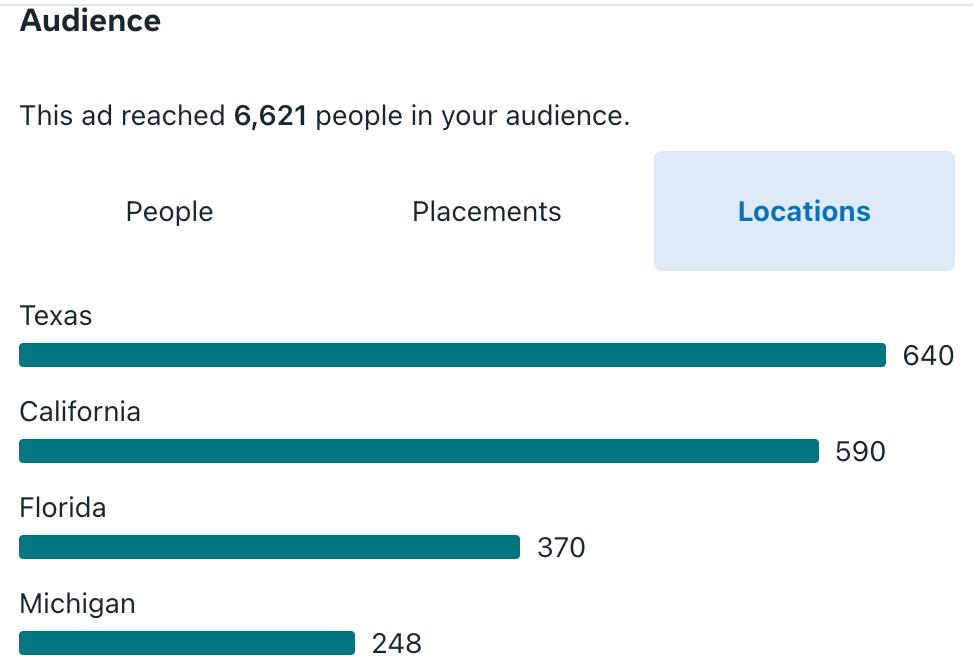This screenshot has height=668, width=974.
Task: Click the 370 value for Florida
Action: [561, 547]
